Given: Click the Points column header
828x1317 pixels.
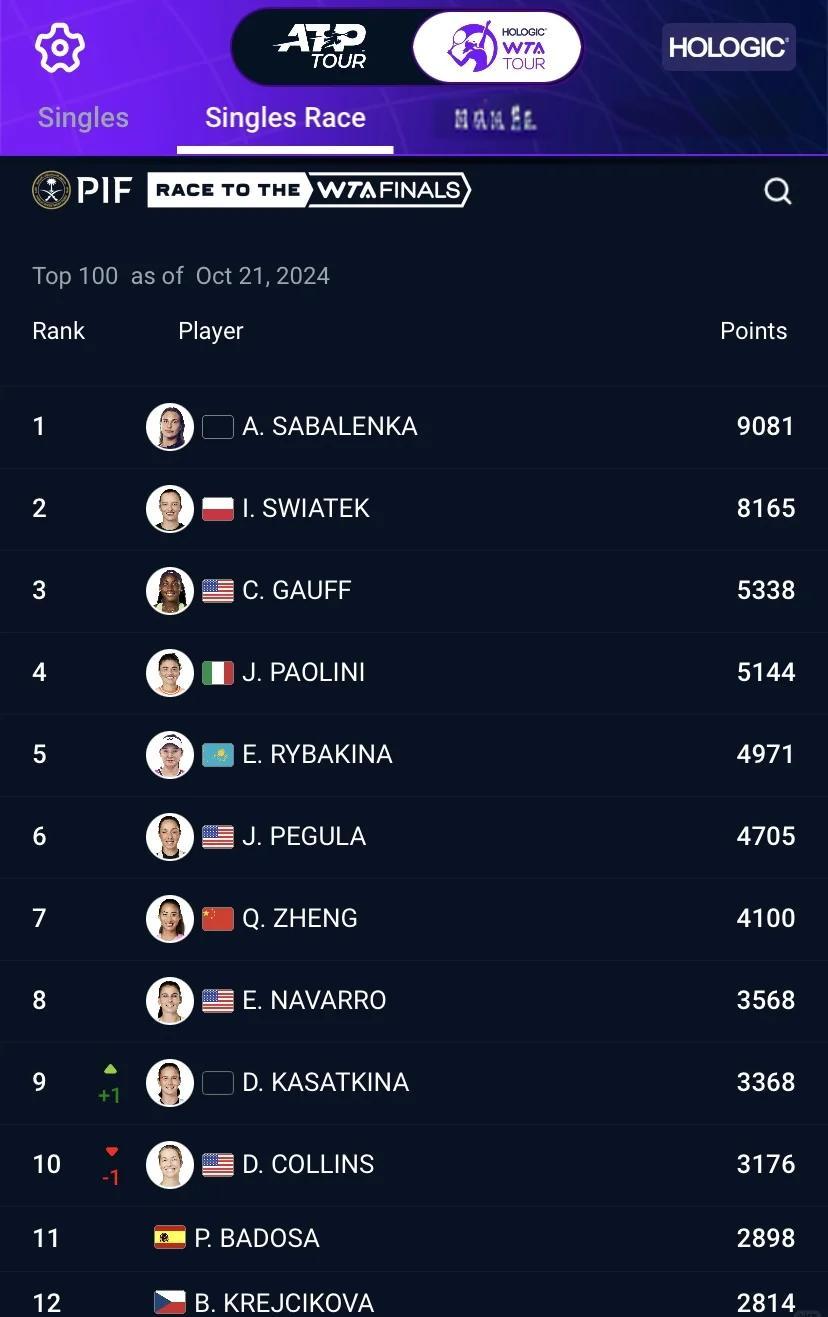Looking at the screenshot, I should [753, 331].
